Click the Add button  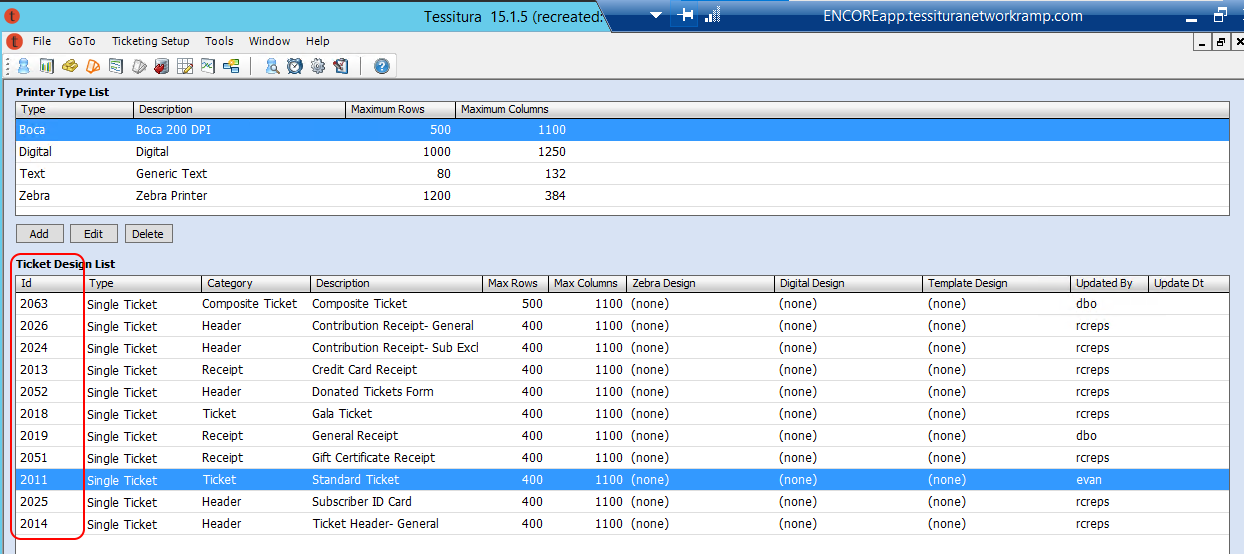(x=39, y=234)
